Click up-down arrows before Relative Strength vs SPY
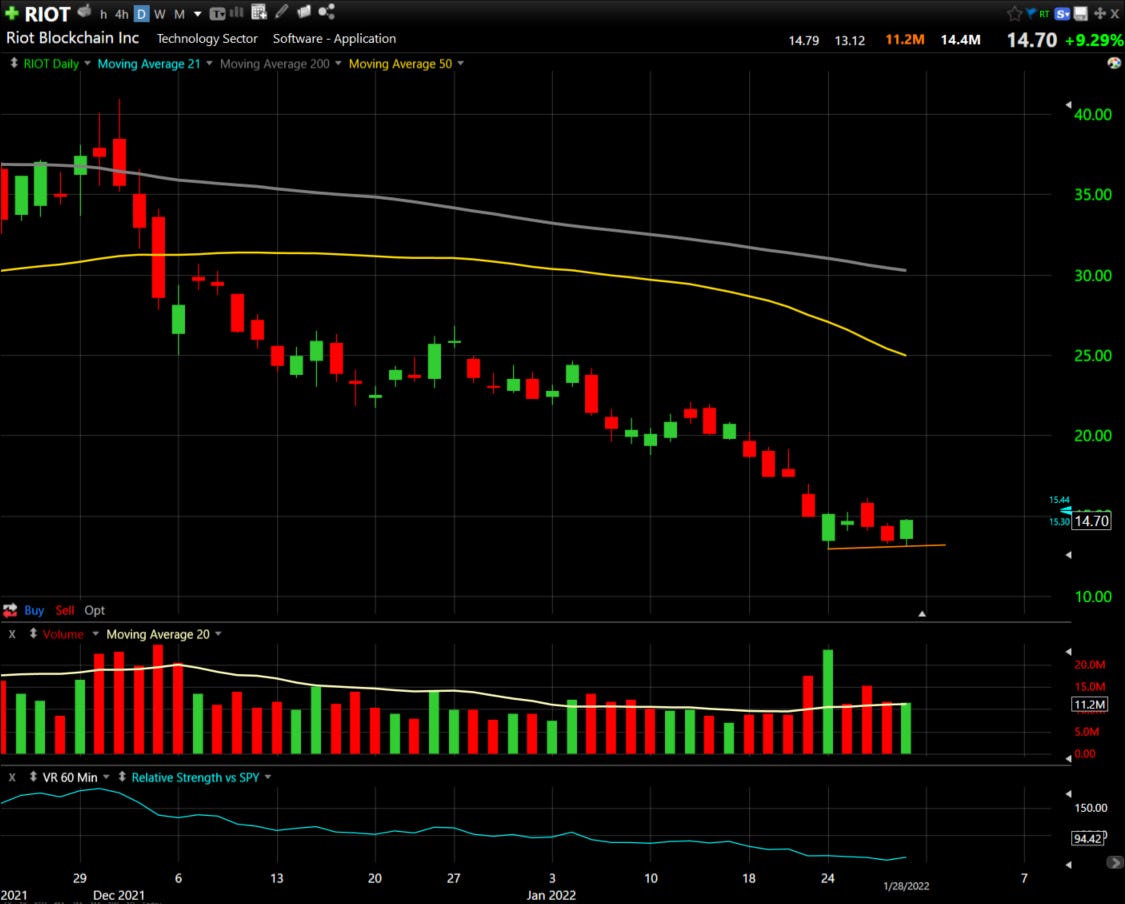The width and height of the screenshot is (1125, 904). click(x=122, y=777)
